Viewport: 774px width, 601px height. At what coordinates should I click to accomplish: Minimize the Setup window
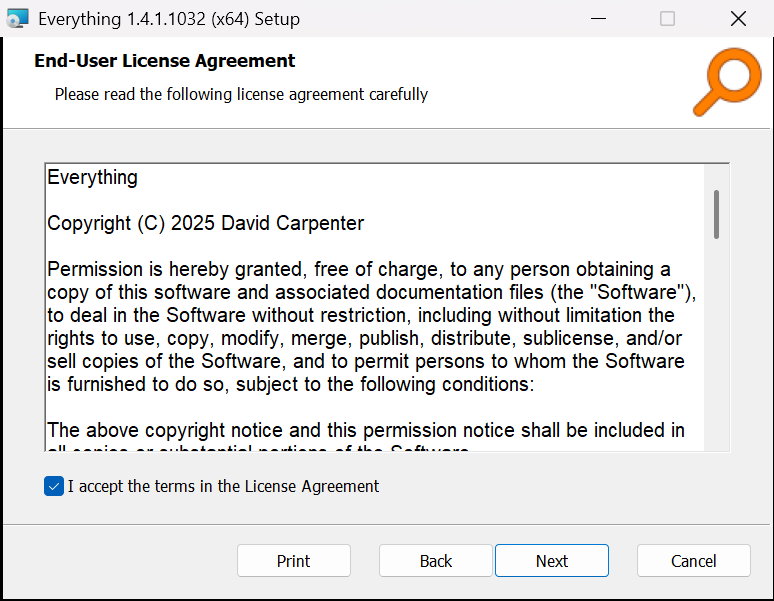coord(598,19)
